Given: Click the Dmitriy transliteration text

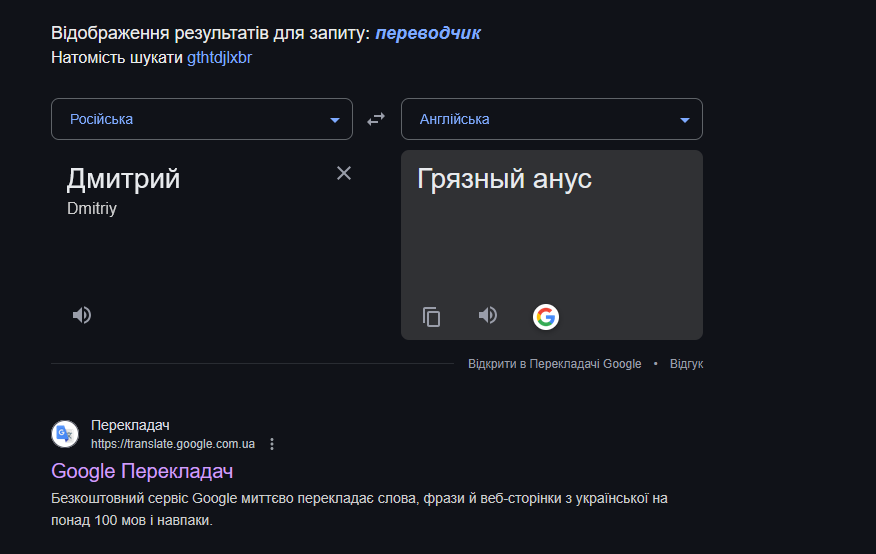Looking at the screenshot, I should click(92, 210).
